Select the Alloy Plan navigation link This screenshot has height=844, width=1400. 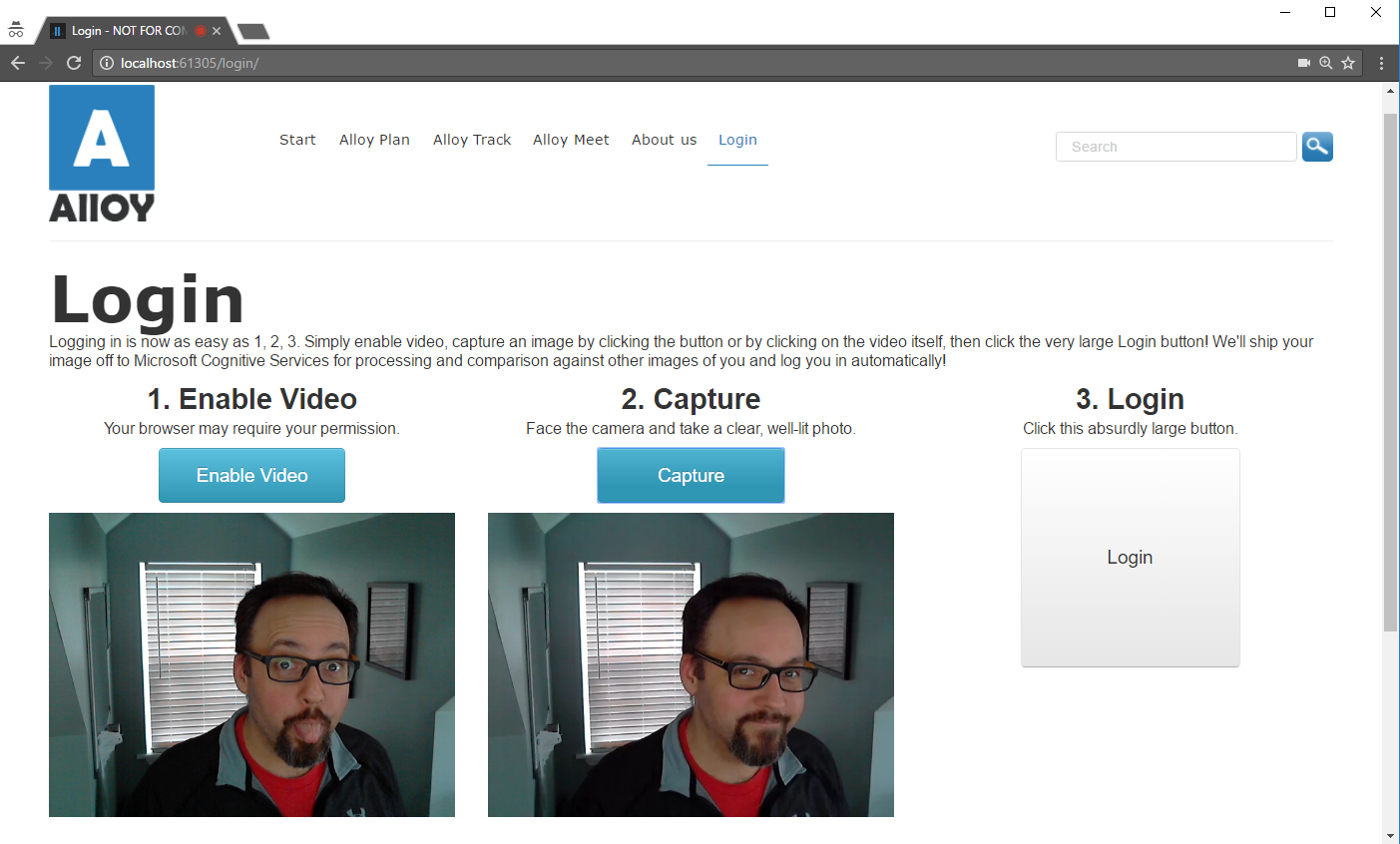(x=374, y=140)
